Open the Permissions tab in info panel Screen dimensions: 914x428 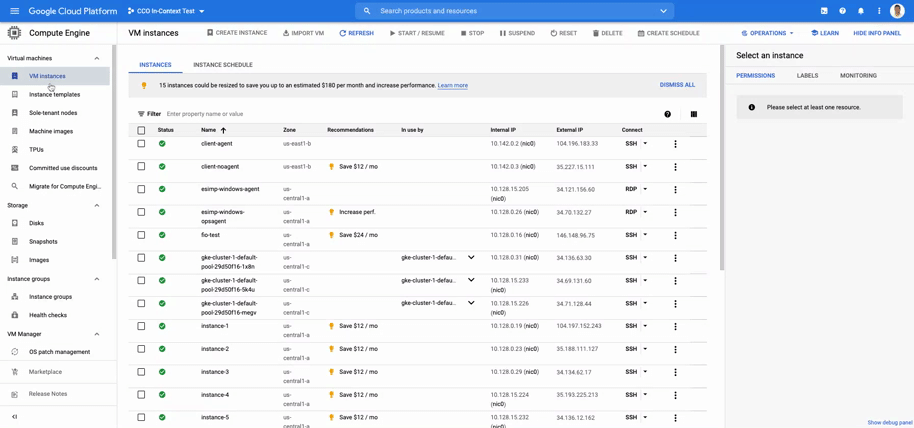tap(755, 75)
